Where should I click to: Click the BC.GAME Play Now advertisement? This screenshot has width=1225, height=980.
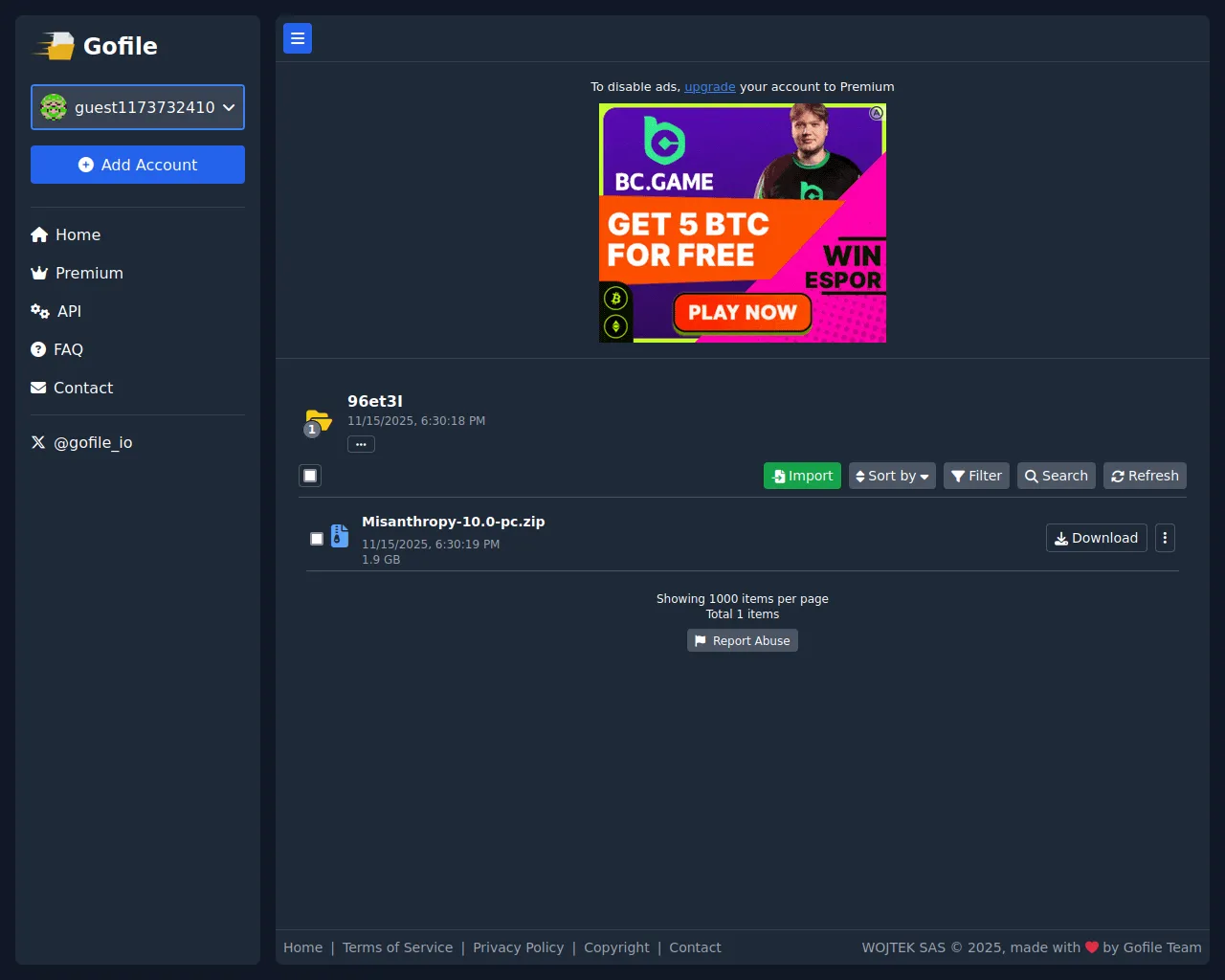[743, 223]
